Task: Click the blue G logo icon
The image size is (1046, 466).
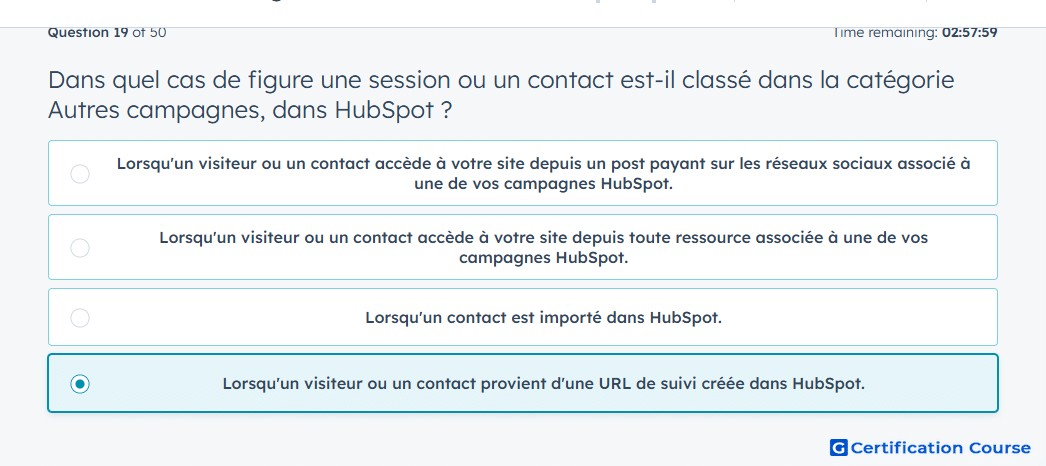Action: tap(839, 447)
